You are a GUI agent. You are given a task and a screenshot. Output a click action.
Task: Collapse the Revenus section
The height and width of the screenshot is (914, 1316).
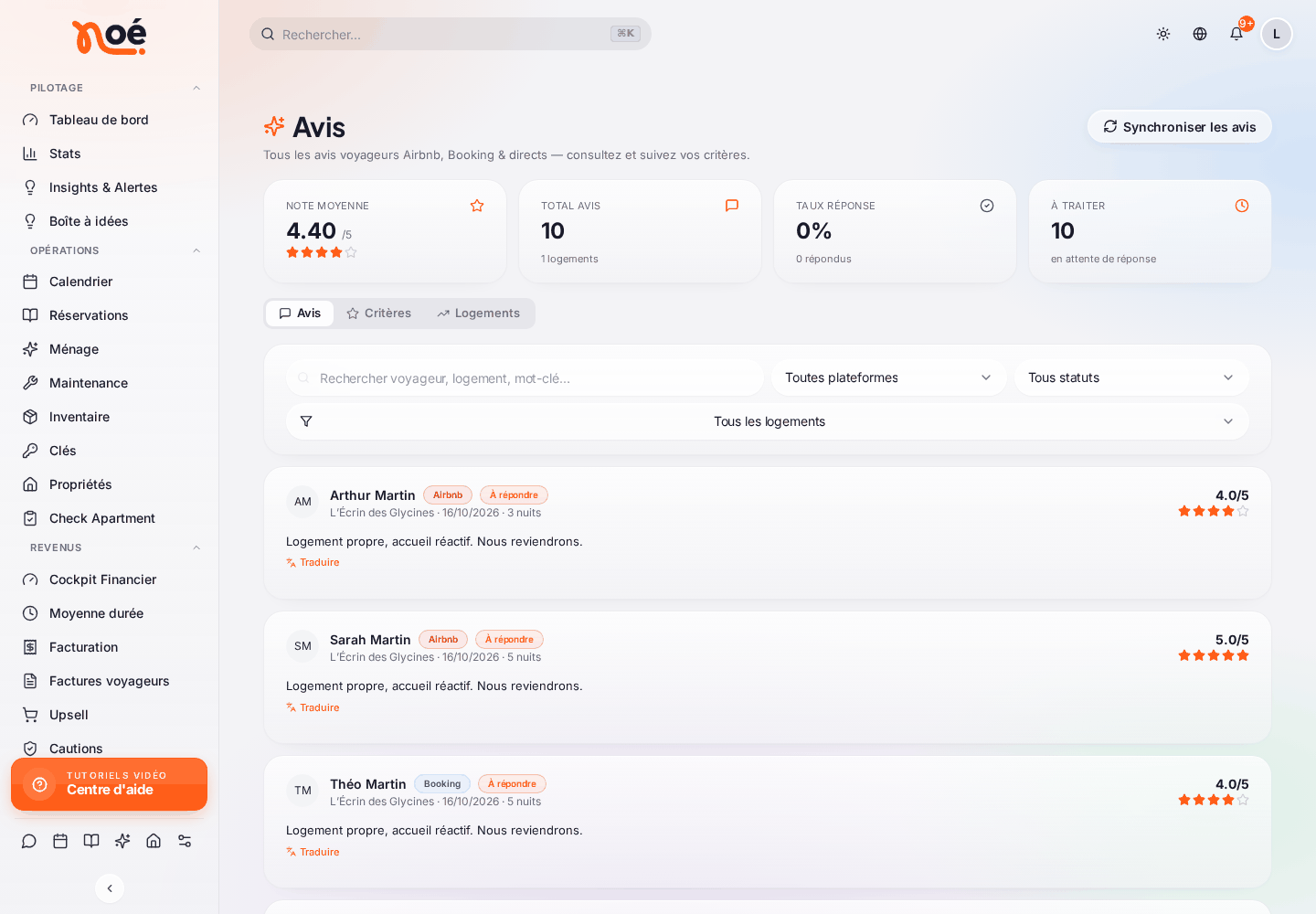pos(196,547)
